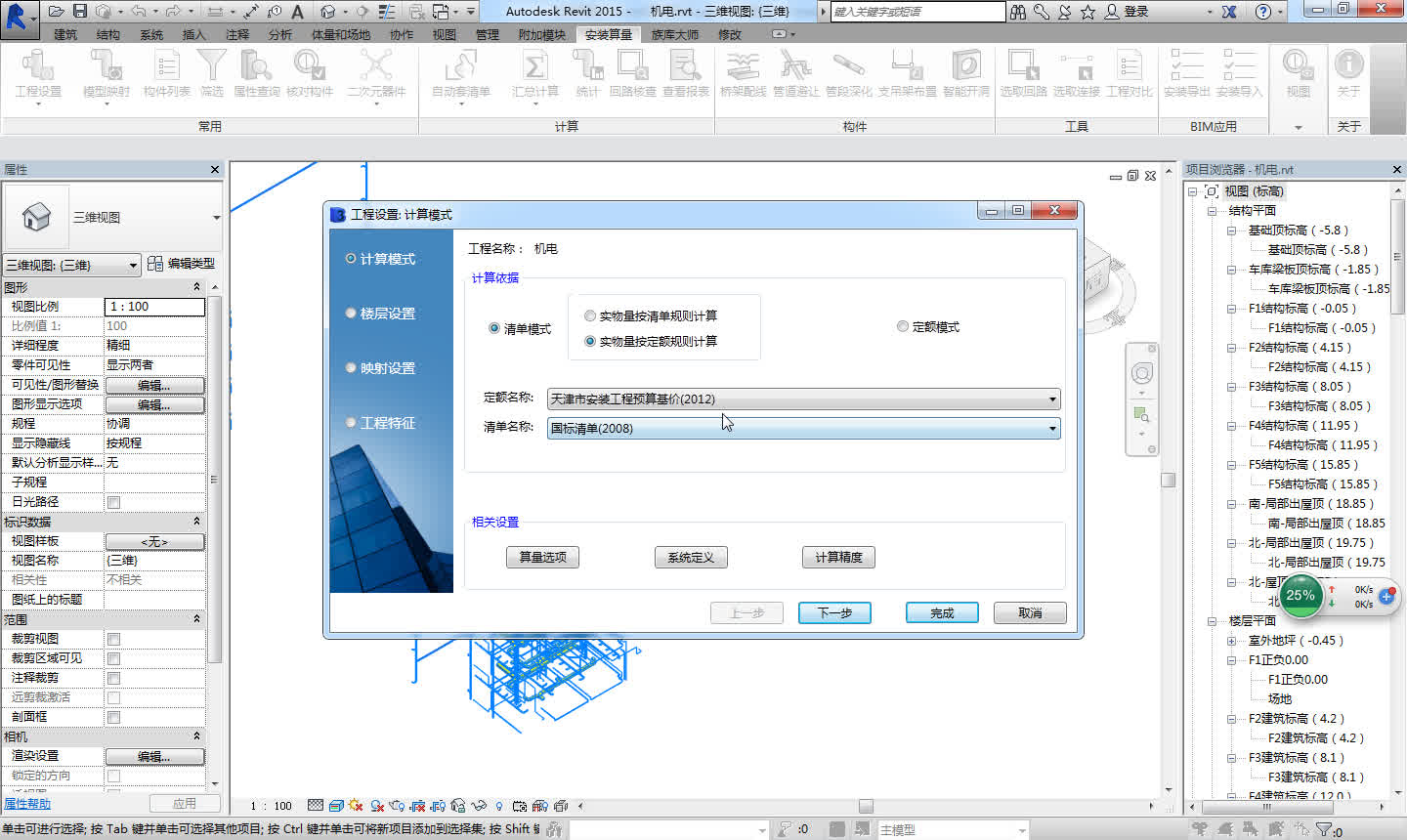Open the 定额名称 dropdown list
Screen dimensions: 1407x840
(1051, 399)
